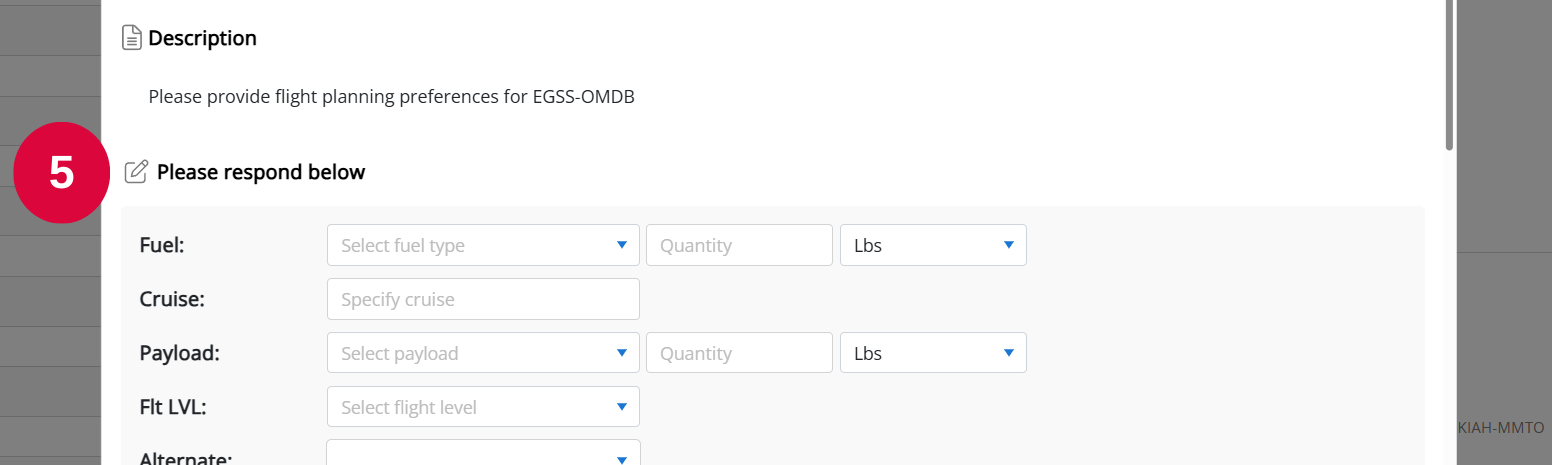Click the KIAH-MMTO entry in the background

point(1501,428)
